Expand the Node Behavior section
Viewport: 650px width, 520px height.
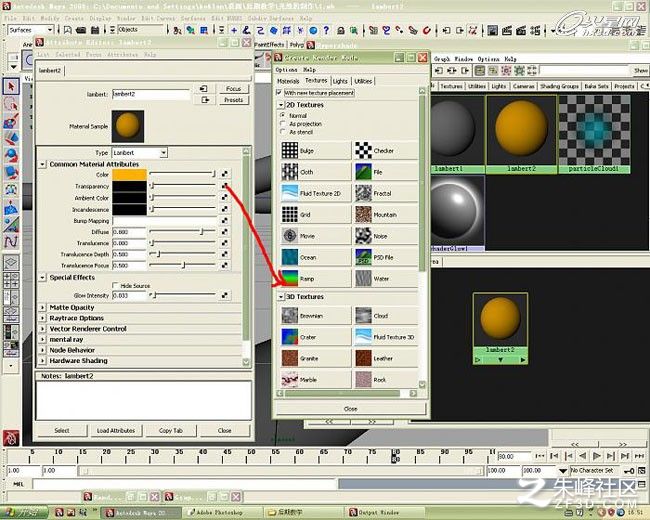point(42,350)
